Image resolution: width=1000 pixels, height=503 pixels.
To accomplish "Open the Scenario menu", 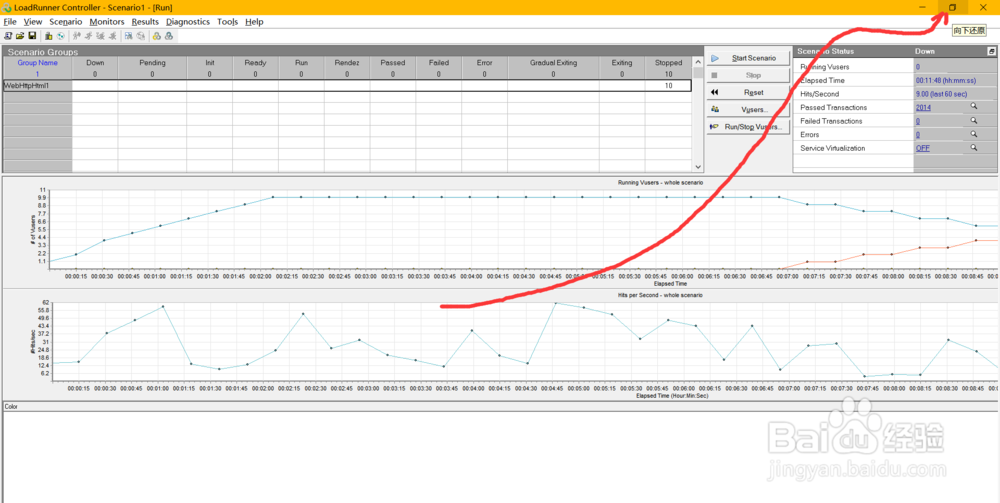I will (x=66, y=22).
